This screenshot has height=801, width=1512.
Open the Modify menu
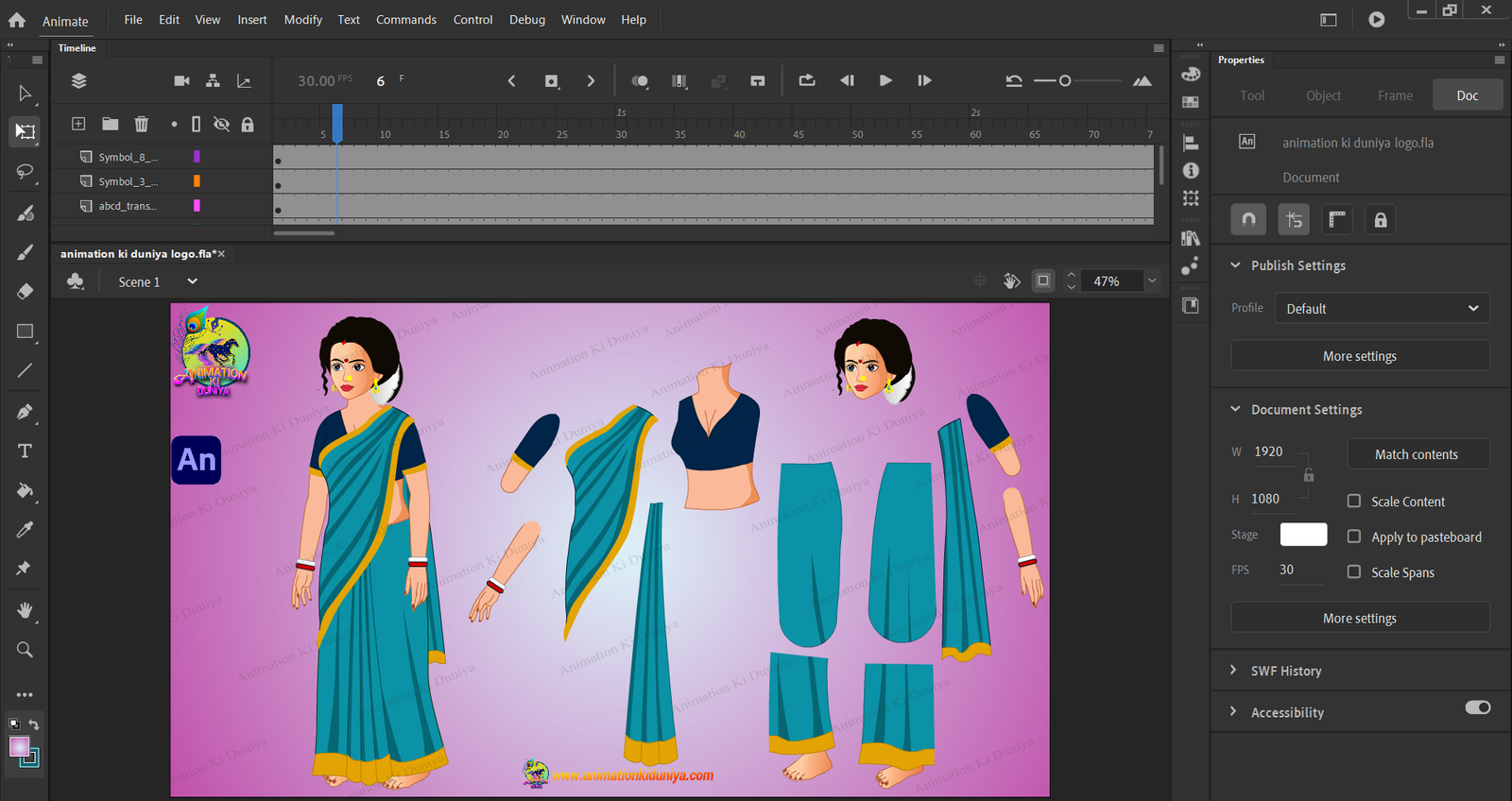(x=302, y=20)
